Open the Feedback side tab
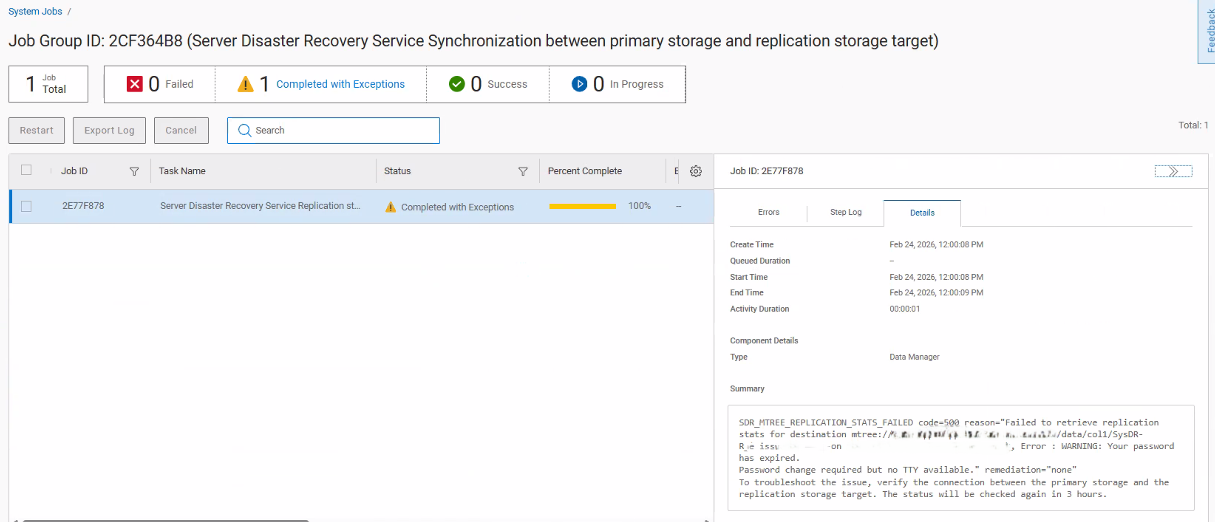The image size is (1215, 522). point(1208,32)
